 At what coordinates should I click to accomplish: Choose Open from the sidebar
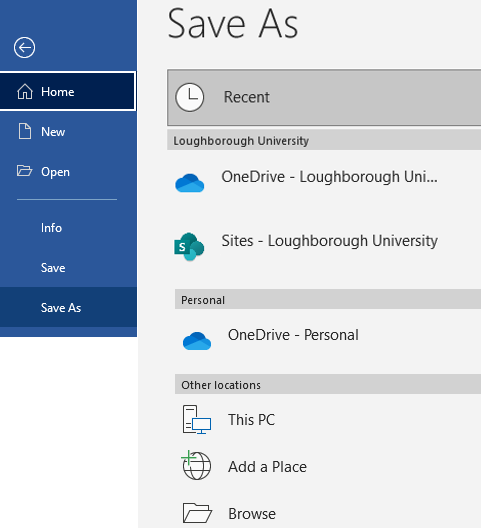[x=68, y=171]
